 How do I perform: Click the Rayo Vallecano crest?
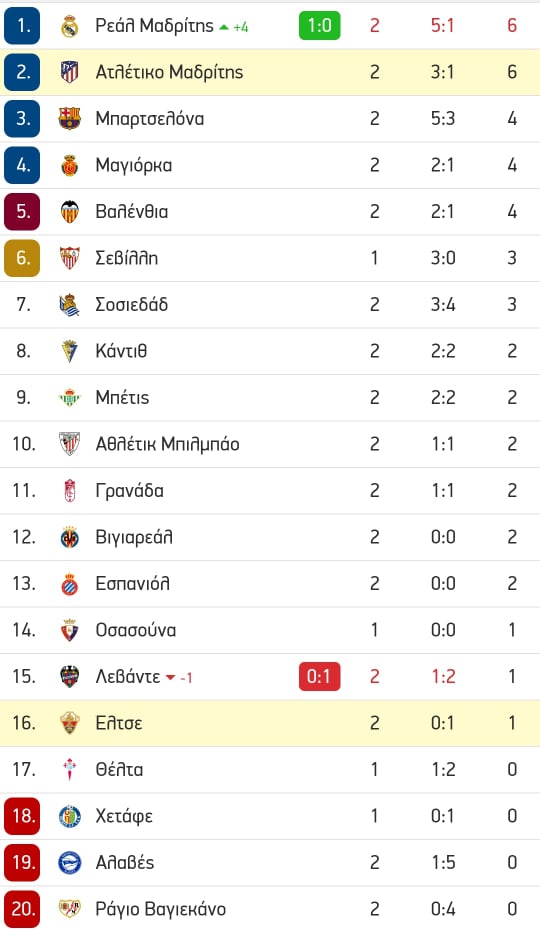(69, 909)
